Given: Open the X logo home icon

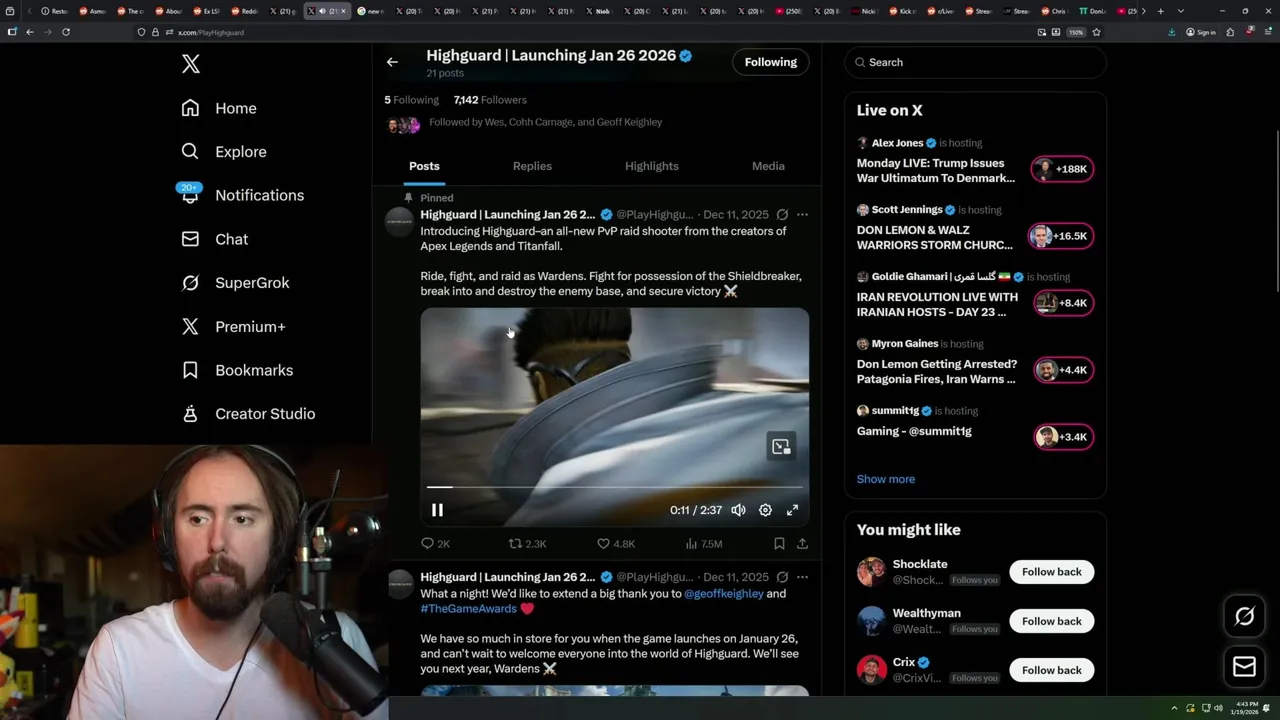Looking at the screenshot, I should pyautogui.click(x=191, y=65).
